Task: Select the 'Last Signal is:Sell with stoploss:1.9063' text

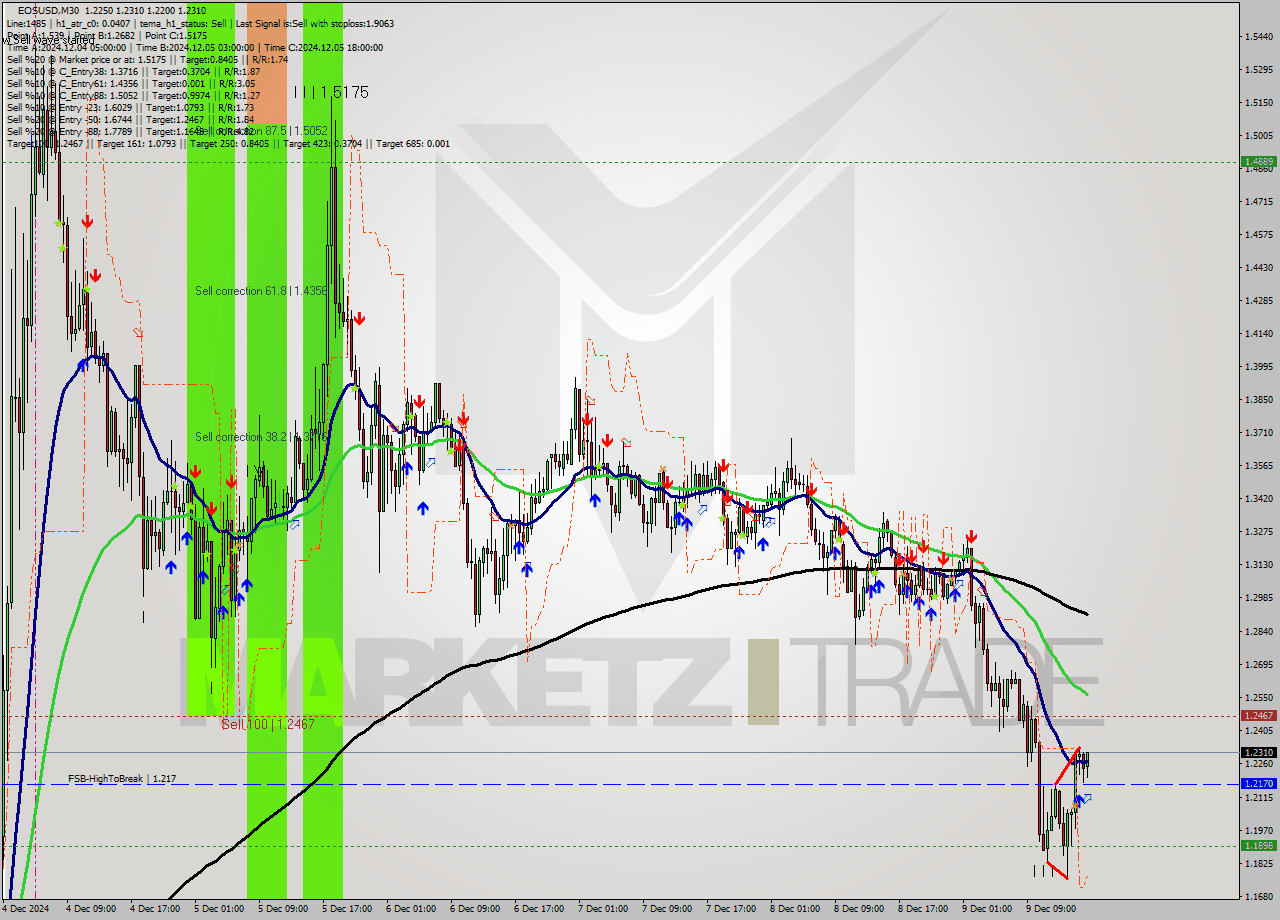Action: point(315,23)
